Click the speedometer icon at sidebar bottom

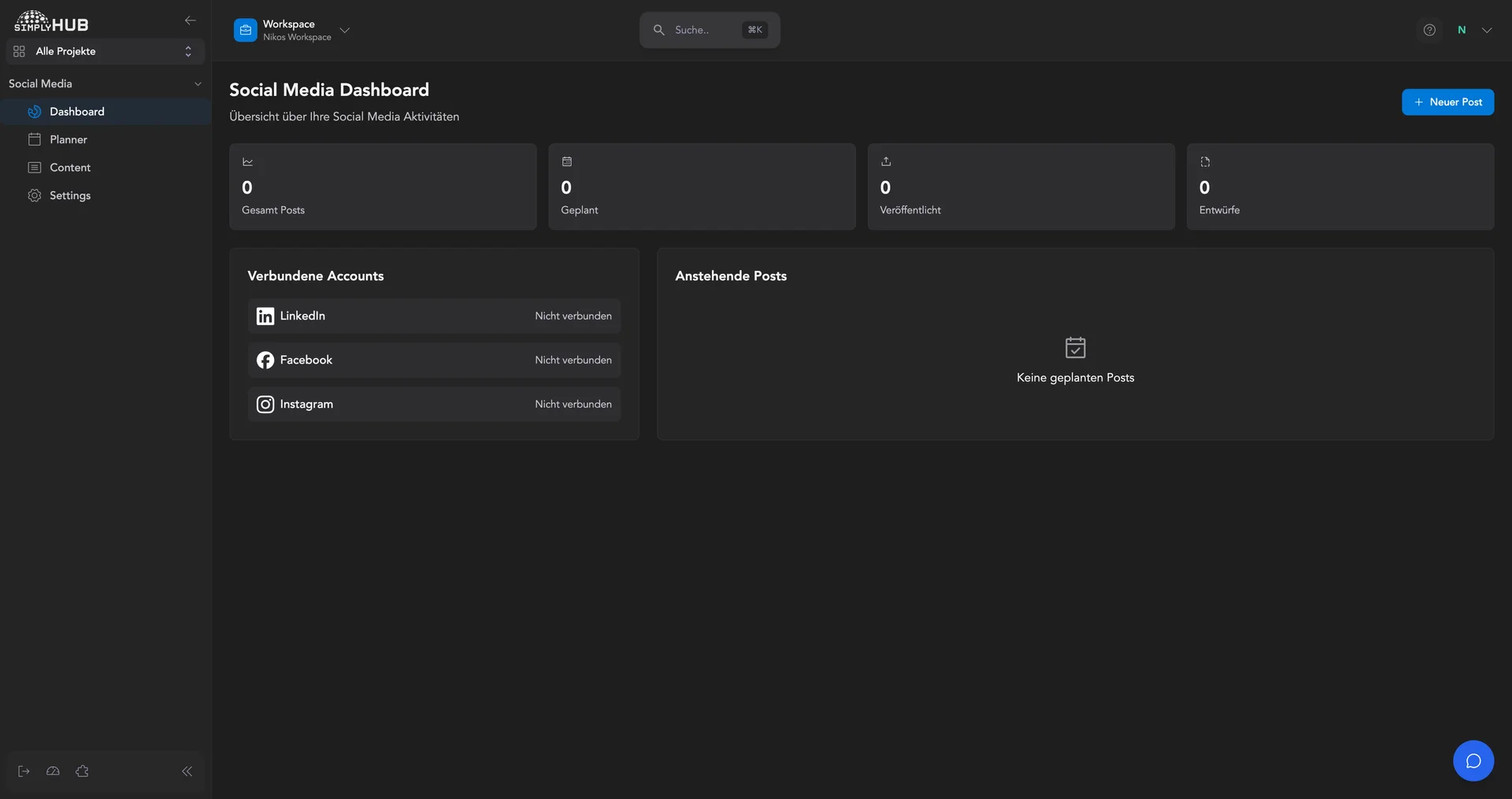tap(53, 771)
